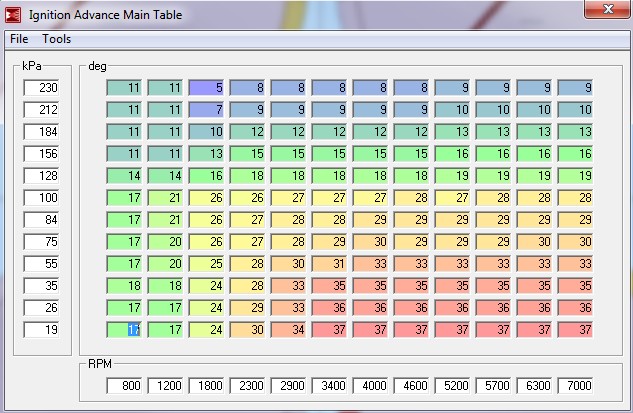Click the 5700 RPM axis field
The height and width of the screenshot is (413, 633).
[493, 386]
